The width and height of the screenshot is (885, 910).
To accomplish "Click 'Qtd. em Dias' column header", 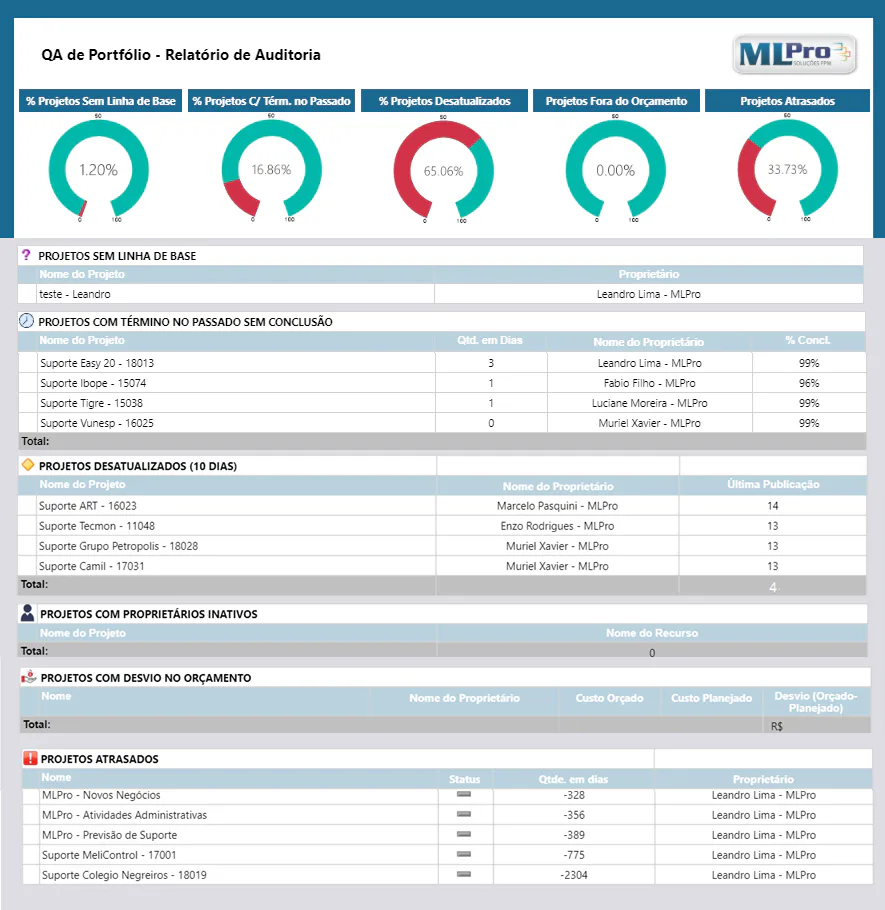I will click(x=490, y=340).
